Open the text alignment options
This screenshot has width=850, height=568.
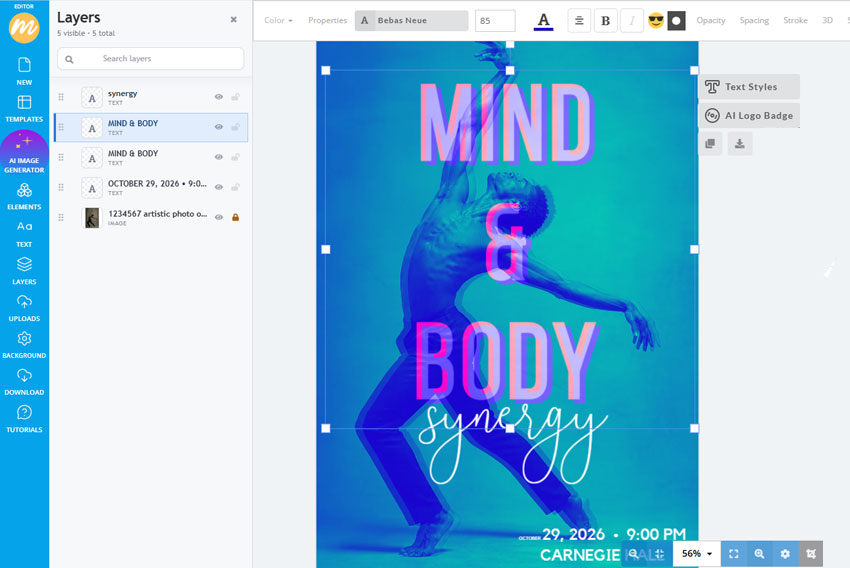(579, 21)
